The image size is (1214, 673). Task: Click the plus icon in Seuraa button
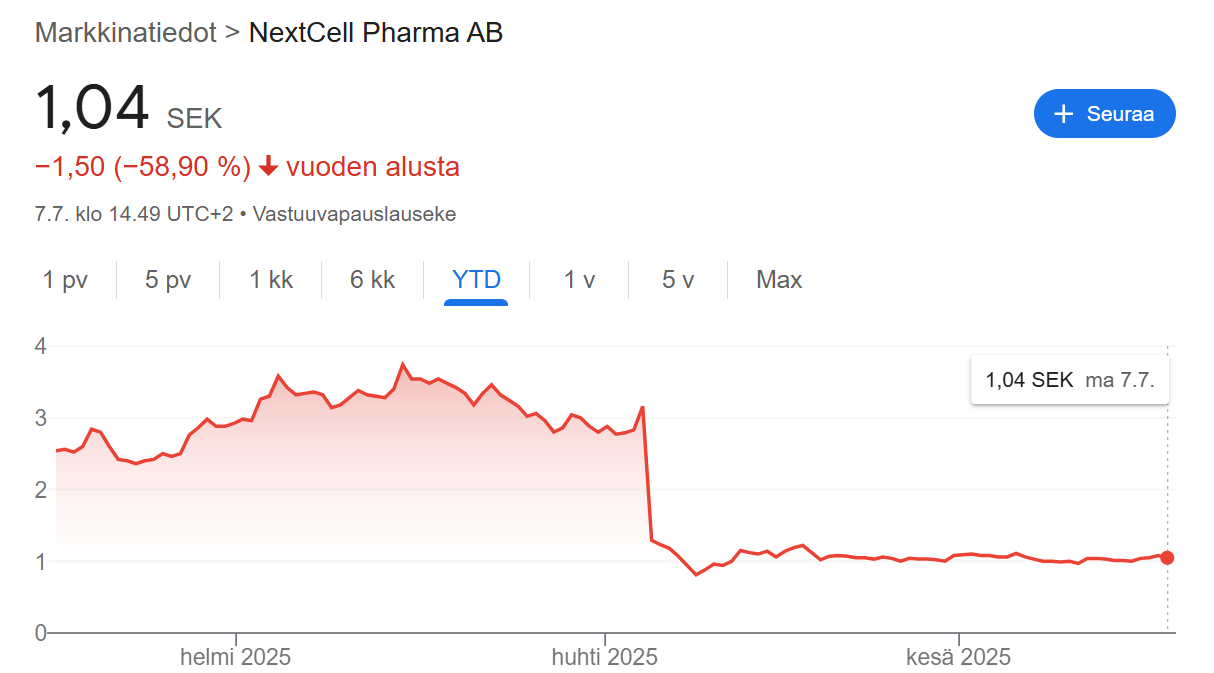coord(1064,114)
